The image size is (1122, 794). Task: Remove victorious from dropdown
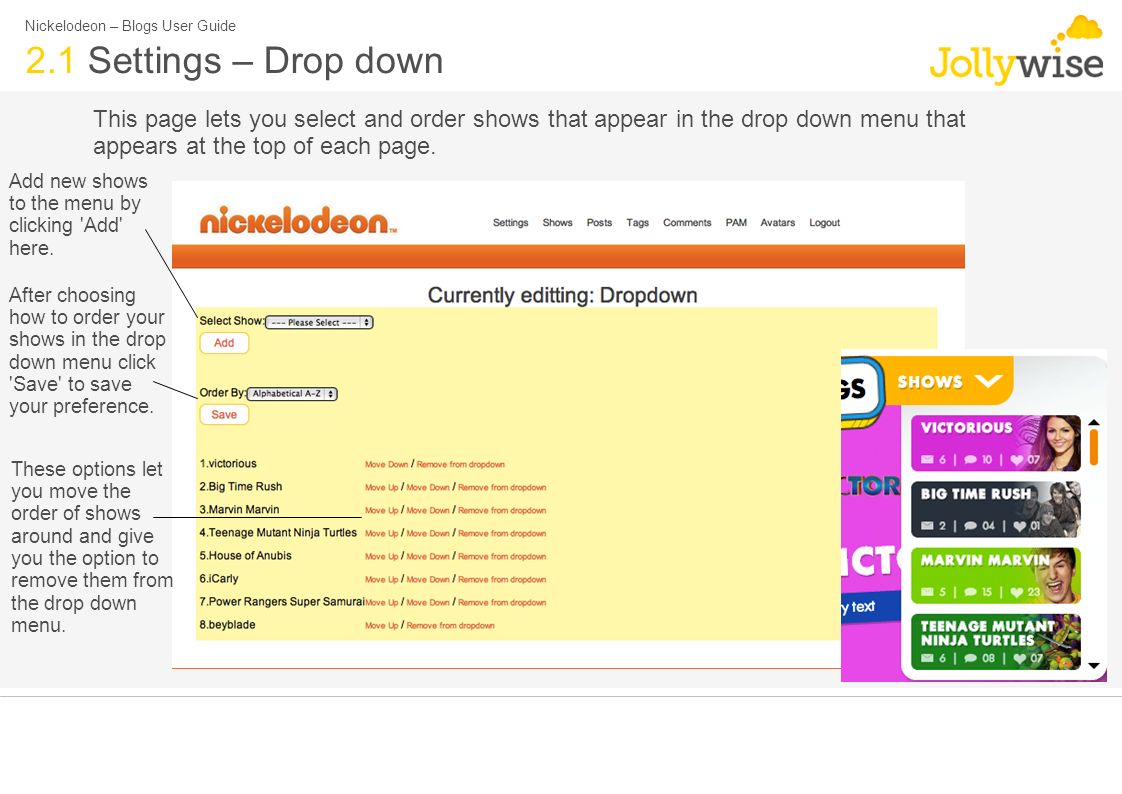tap(460, 464)
